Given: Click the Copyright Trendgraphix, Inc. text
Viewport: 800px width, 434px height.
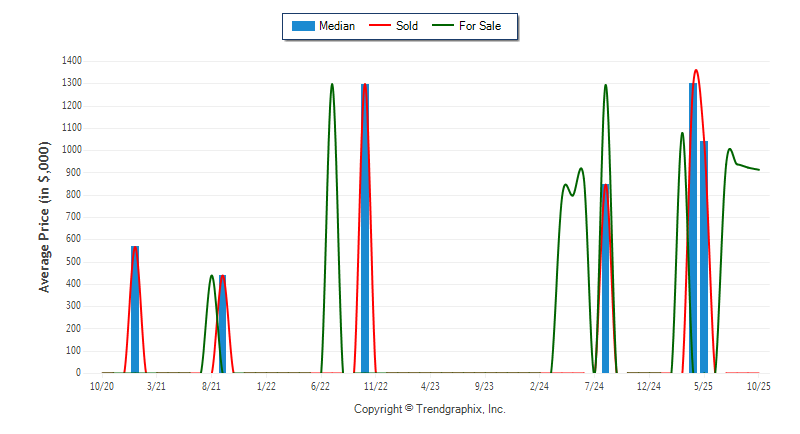Looking at the screenshot, I should (430, 409).
